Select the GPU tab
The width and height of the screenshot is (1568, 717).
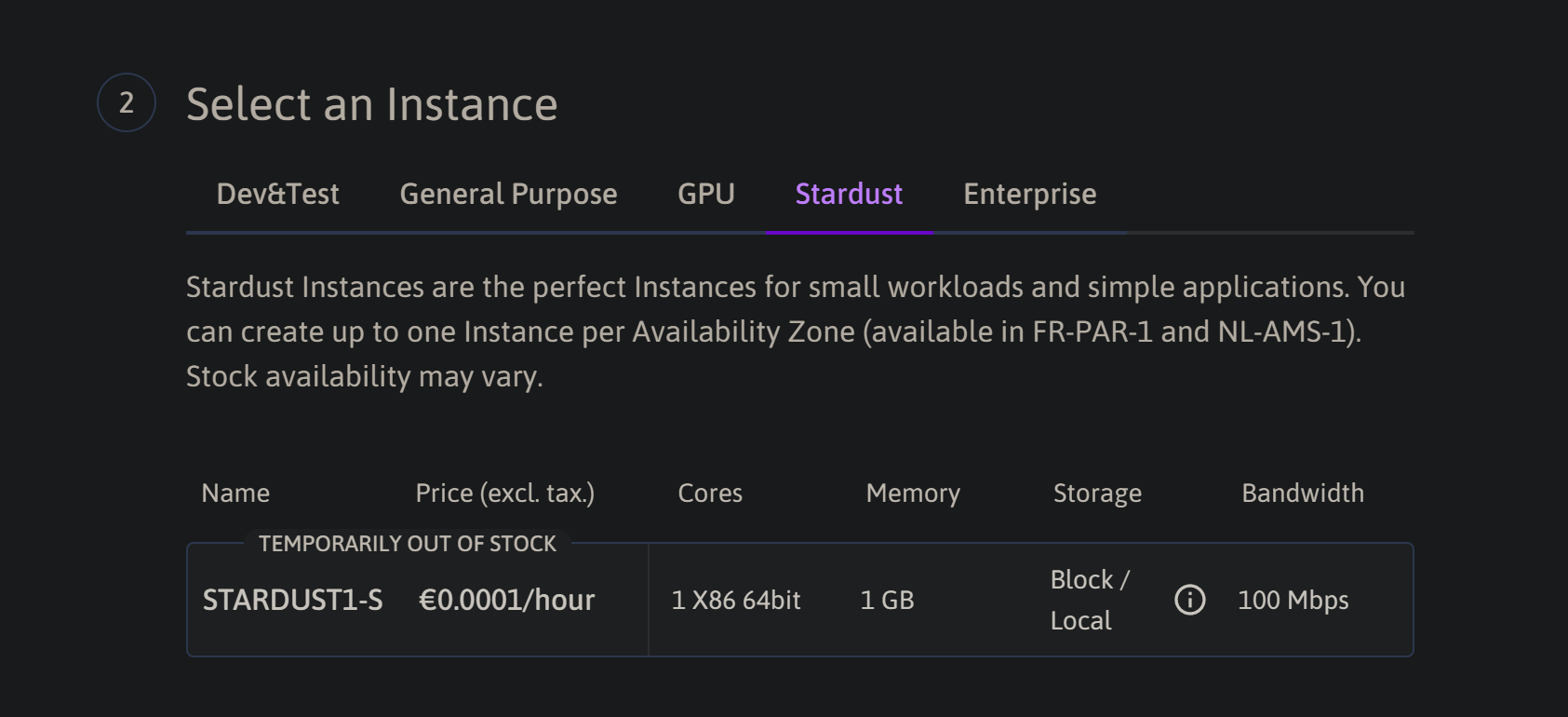[705, 194]
